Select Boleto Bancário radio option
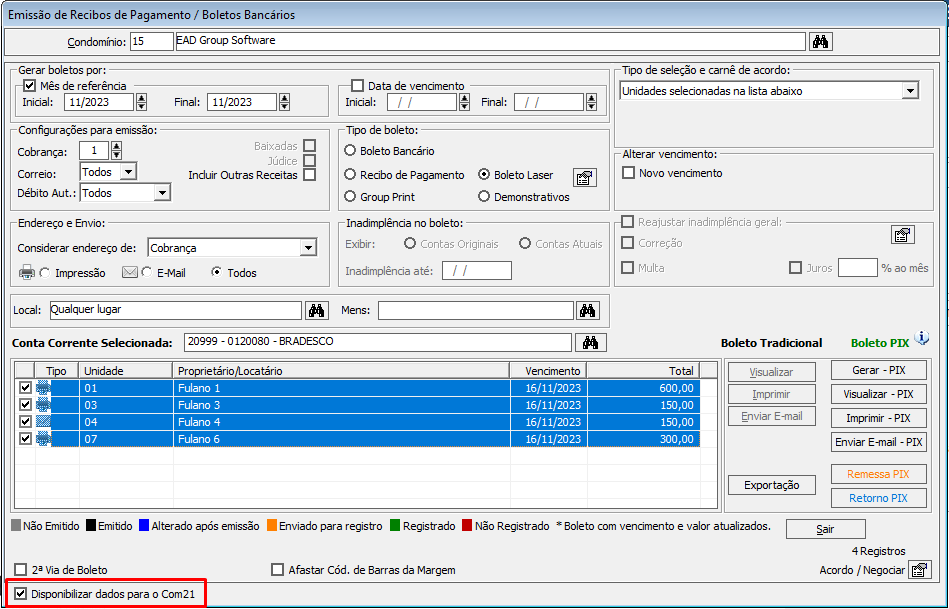 coord(350,151)
